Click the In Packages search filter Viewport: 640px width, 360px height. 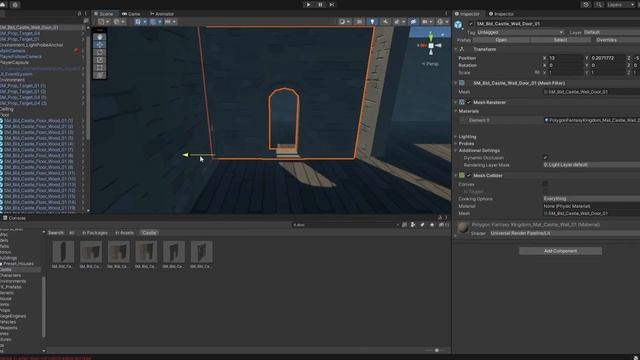tap(95, 233)
